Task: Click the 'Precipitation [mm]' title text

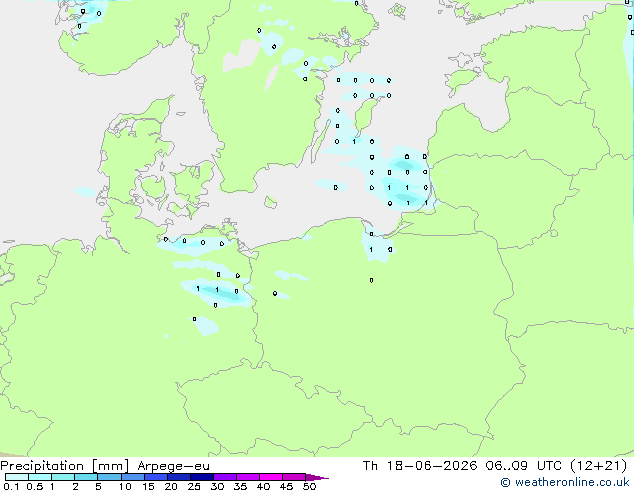Action: 65,466
